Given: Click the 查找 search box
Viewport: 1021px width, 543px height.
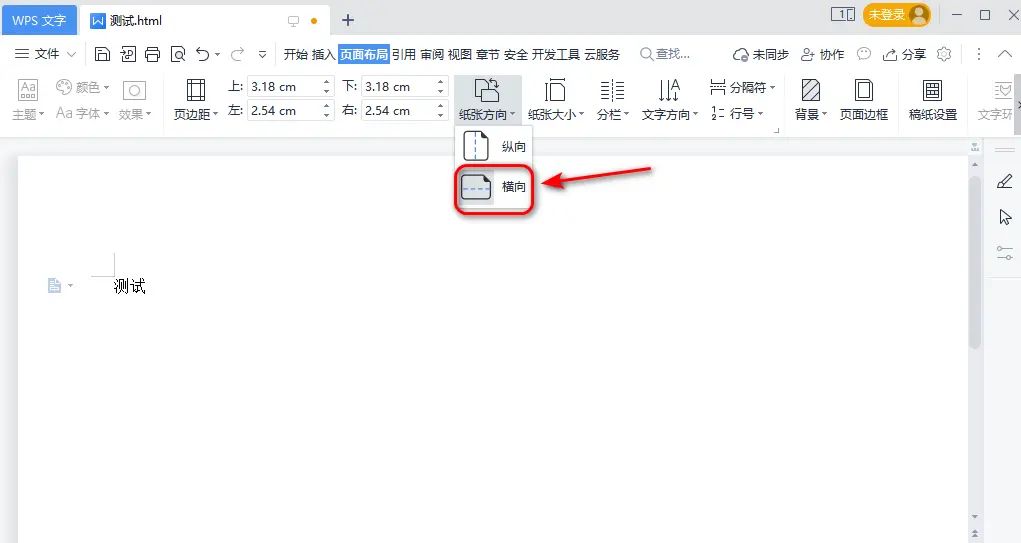Looking at the screenshot, I should (665, 54).
